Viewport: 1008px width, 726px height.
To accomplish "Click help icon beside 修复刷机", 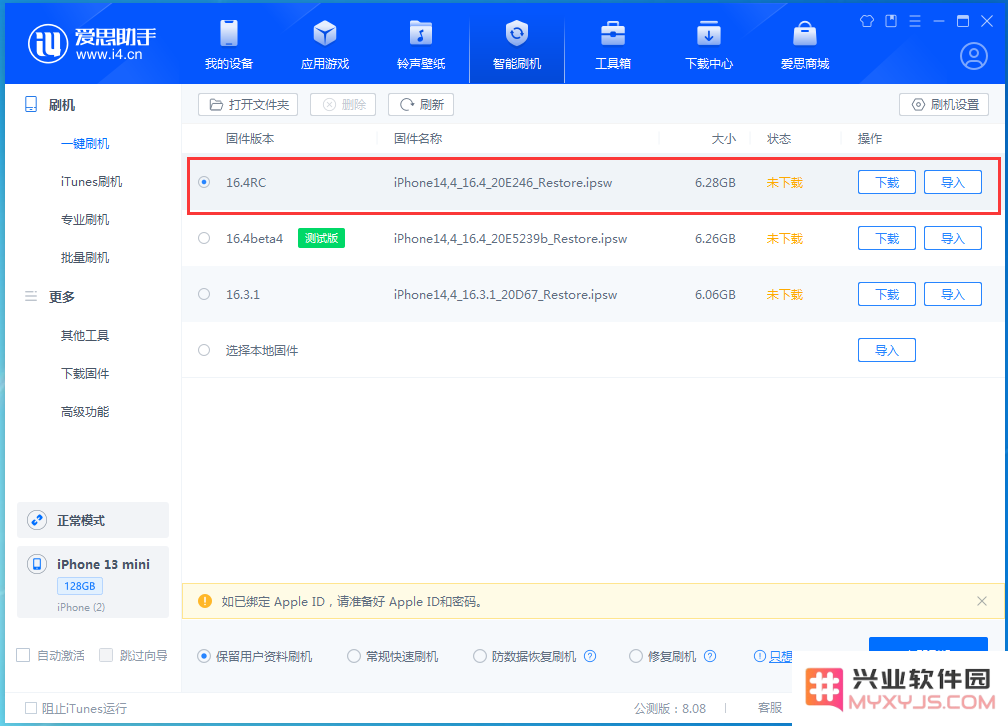I will (x=710, y=656).
